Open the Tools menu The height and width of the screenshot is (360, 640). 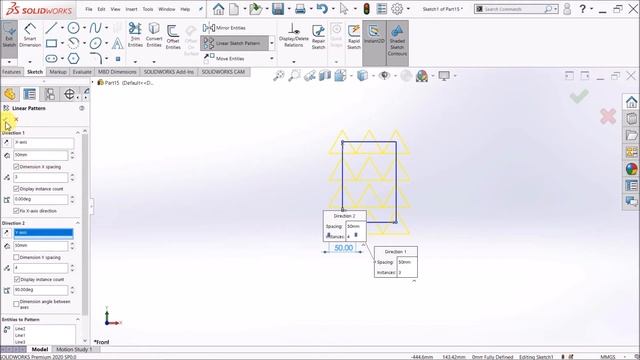coord(148,9)
